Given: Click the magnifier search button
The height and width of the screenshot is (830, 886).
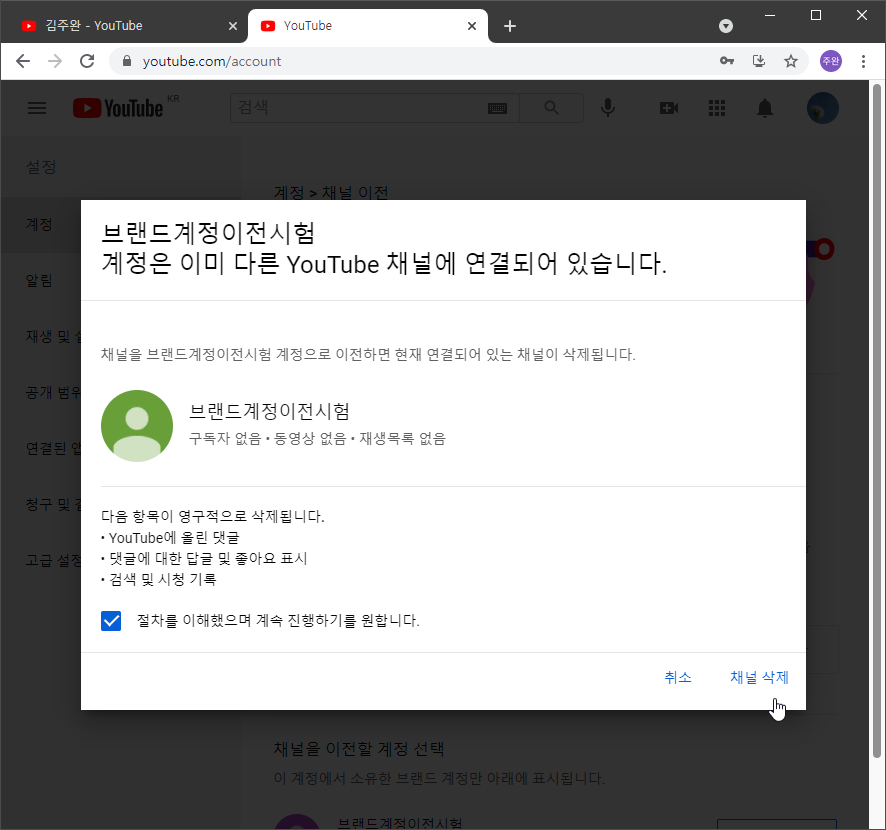Looking at the screenshot, I should pyautogui.click(x=551, y=108).
